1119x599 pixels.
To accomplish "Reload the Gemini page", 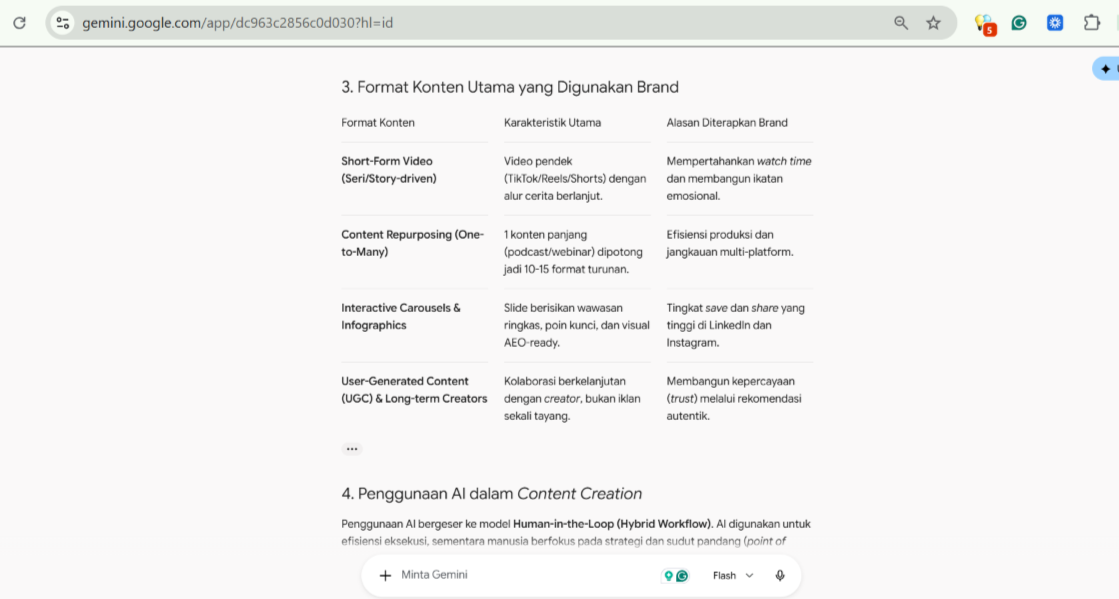I will [19, 23].
